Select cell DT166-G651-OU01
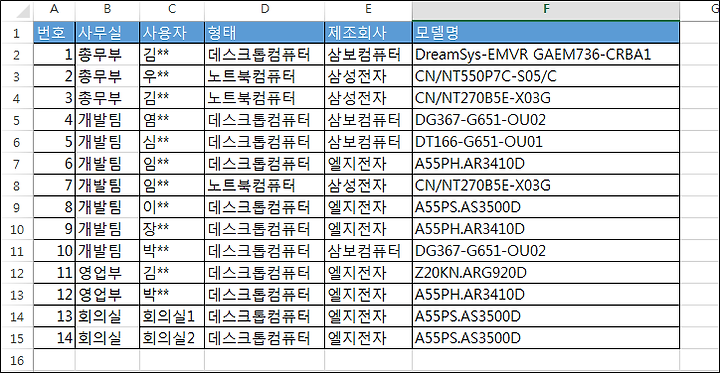Viewport: 720px width, 373px height. (x=546, y=141)
